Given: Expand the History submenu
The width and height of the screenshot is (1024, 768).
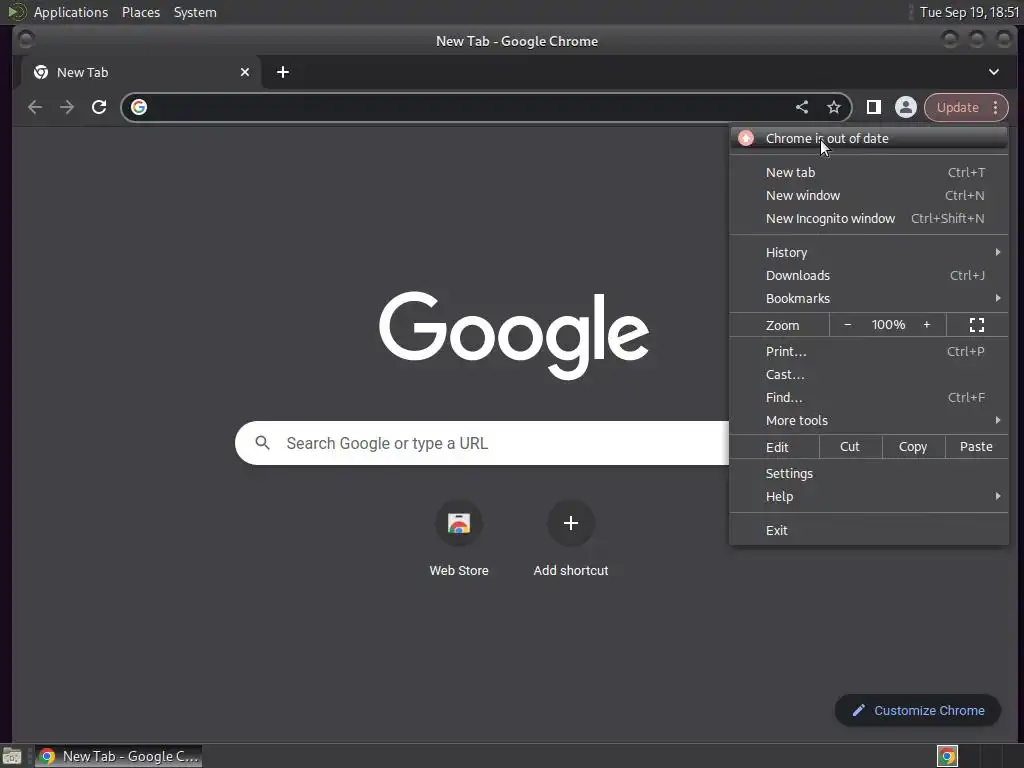Looking at the screenshot, I should click(x=869, y=252).
